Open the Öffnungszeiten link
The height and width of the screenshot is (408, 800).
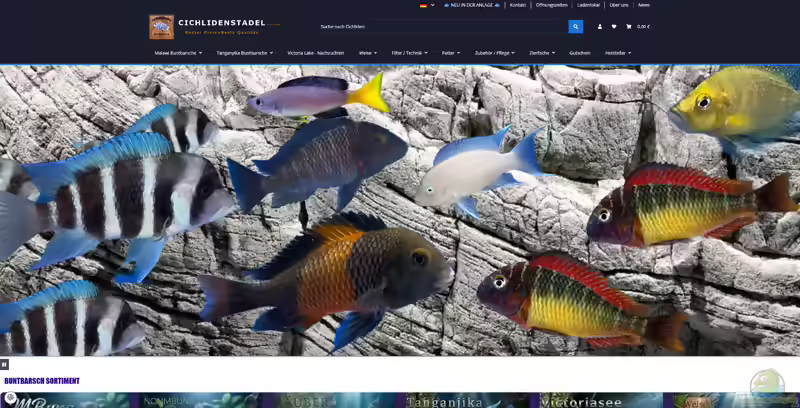click(552, 5)
